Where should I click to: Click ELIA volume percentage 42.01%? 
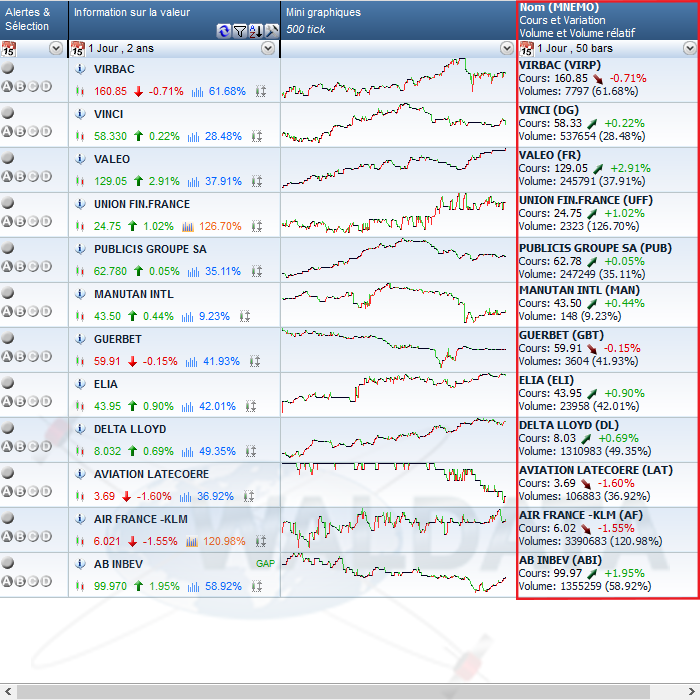(217, 406)
